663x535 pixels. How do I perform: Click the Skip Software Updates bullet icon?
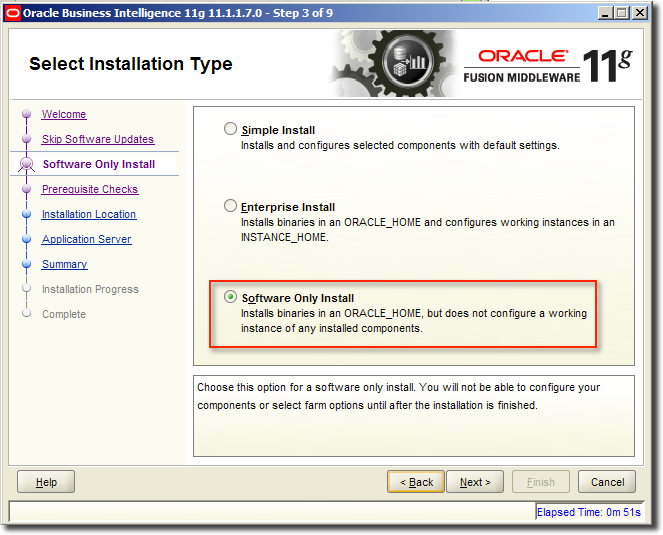tap(27, 139)
